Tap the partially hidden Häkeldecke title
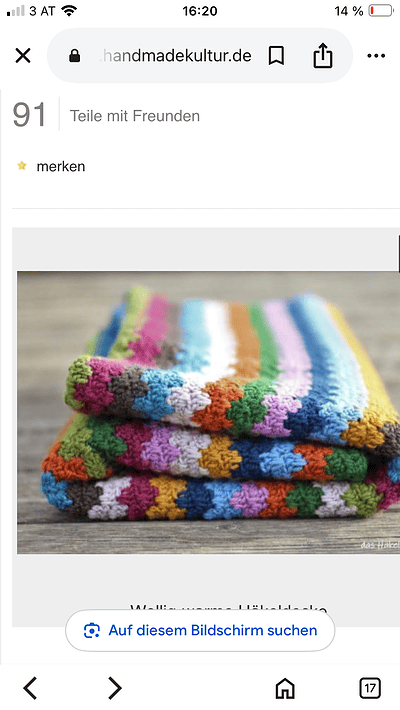 (x=228, y=608)
